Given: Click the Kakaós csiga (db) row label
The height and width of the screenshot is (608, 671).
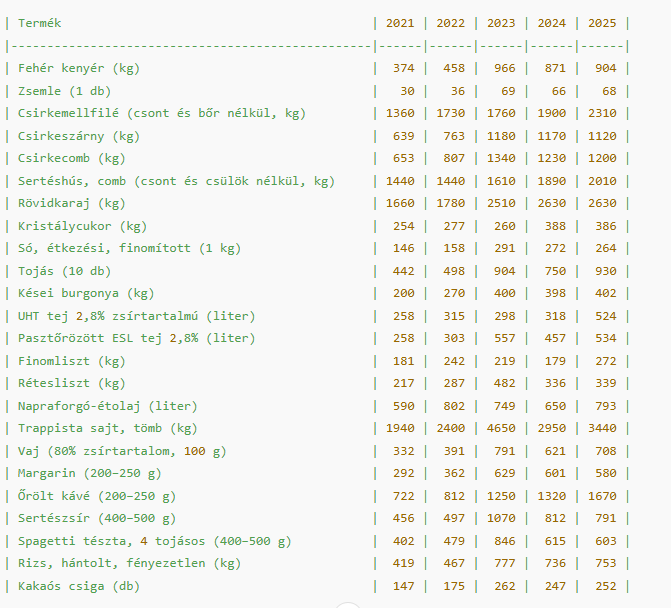Looking at the screenshot, I should (x=79, y=585).
